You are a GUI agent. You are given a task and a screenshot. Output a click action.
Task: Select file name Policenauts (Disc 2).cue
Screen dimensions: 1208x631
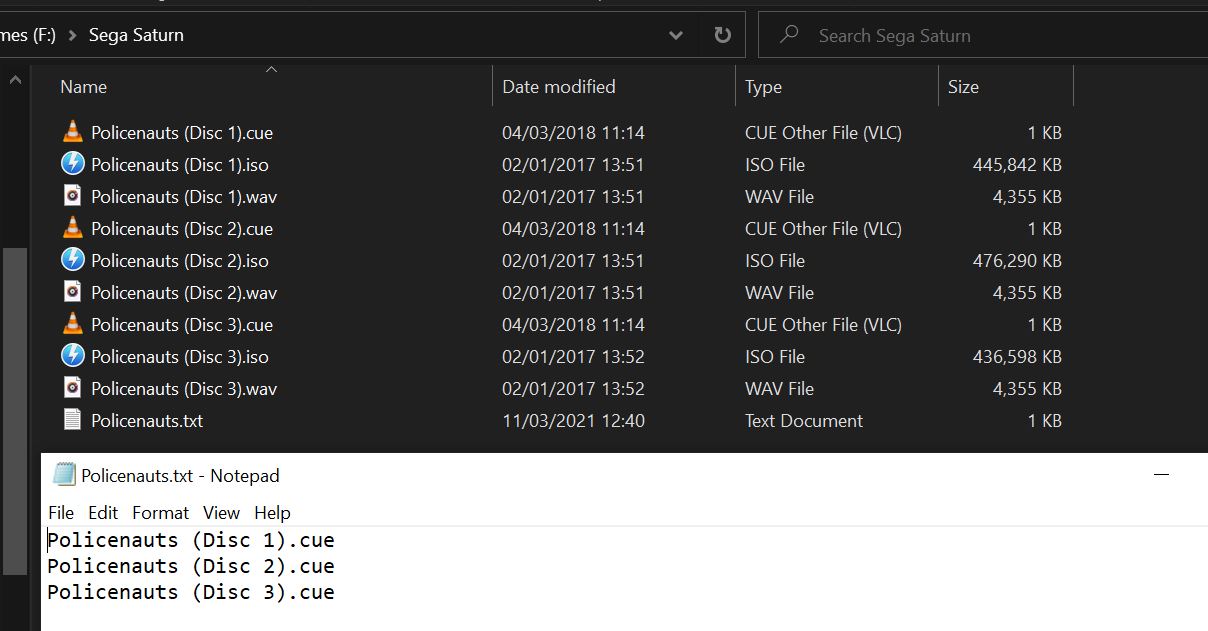[x=182, y=228]
